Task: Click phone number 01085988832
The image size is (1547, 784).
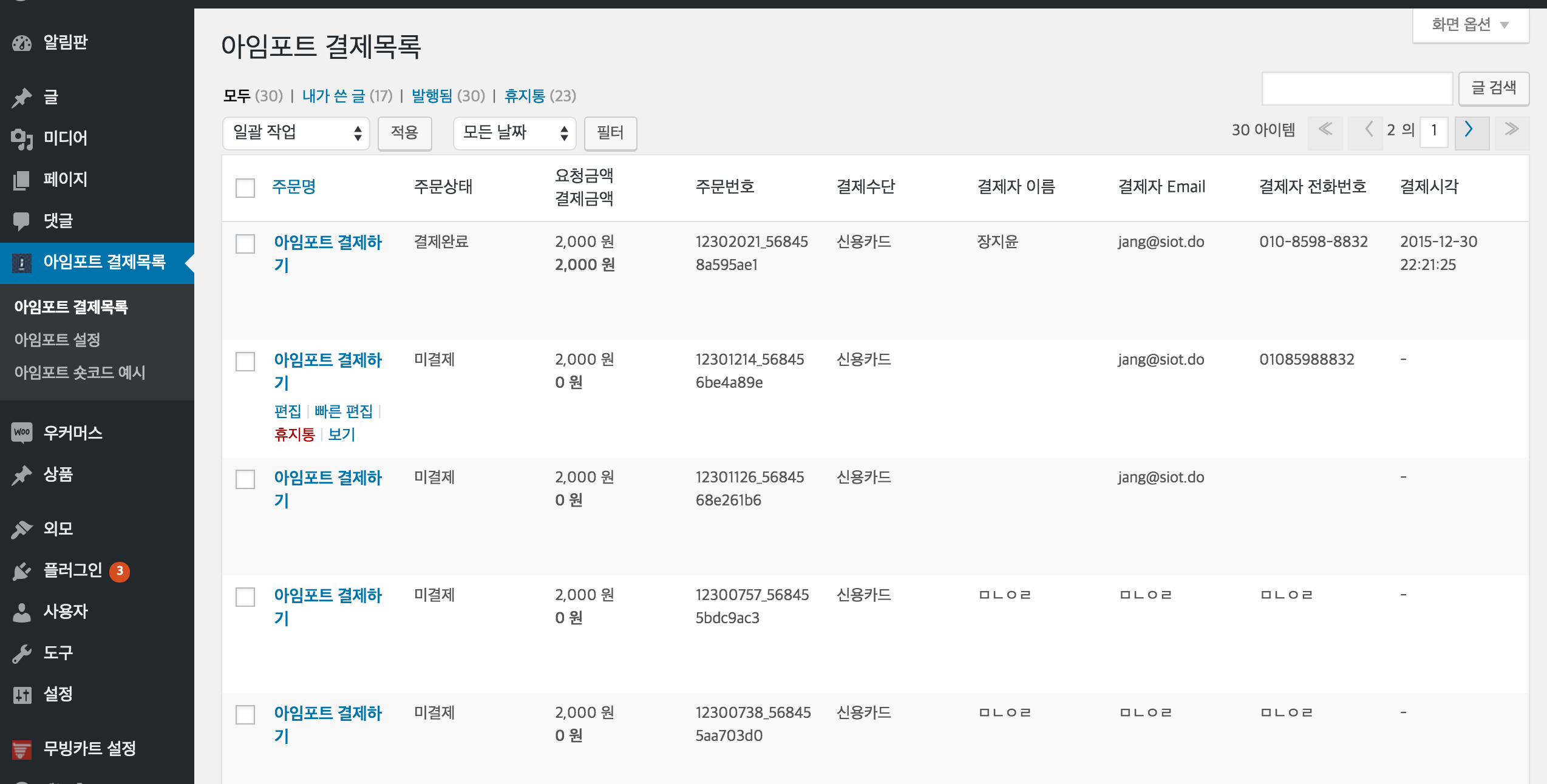Action: point(1307,359)
